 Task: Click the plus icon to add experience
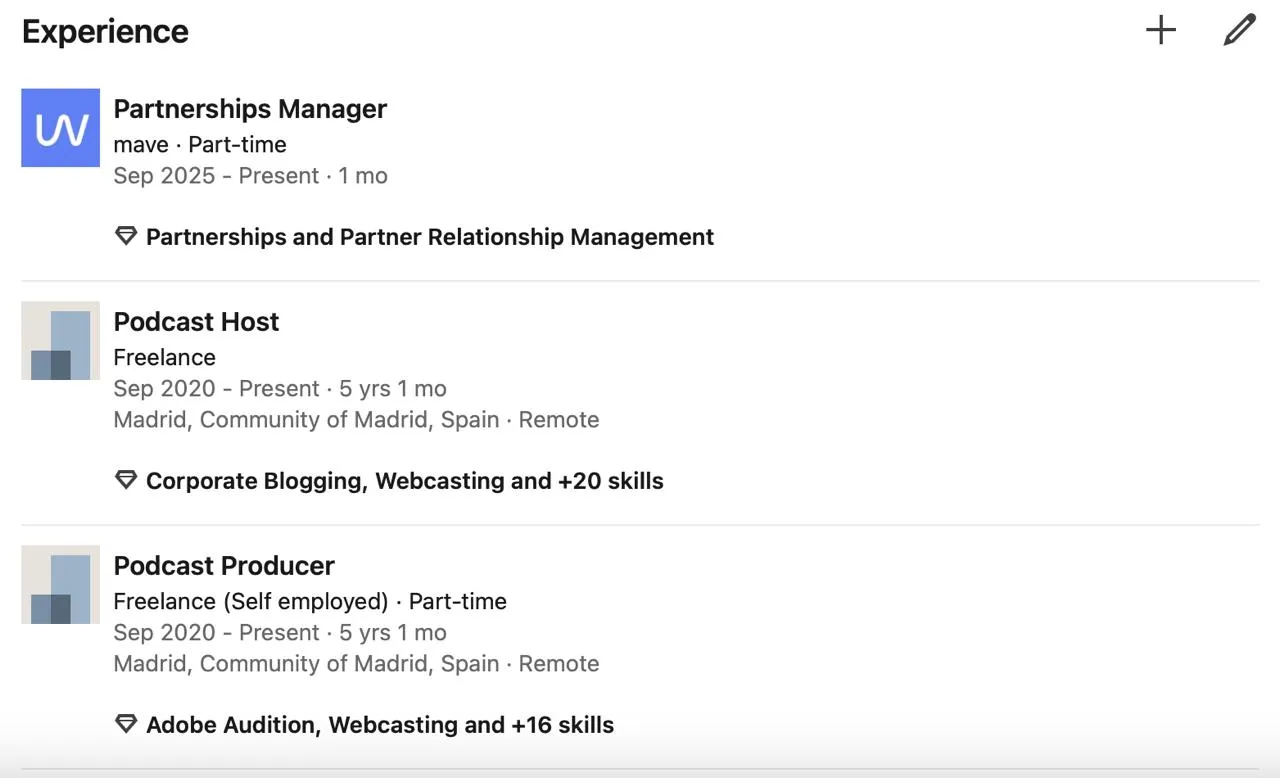coord(1161,30)
